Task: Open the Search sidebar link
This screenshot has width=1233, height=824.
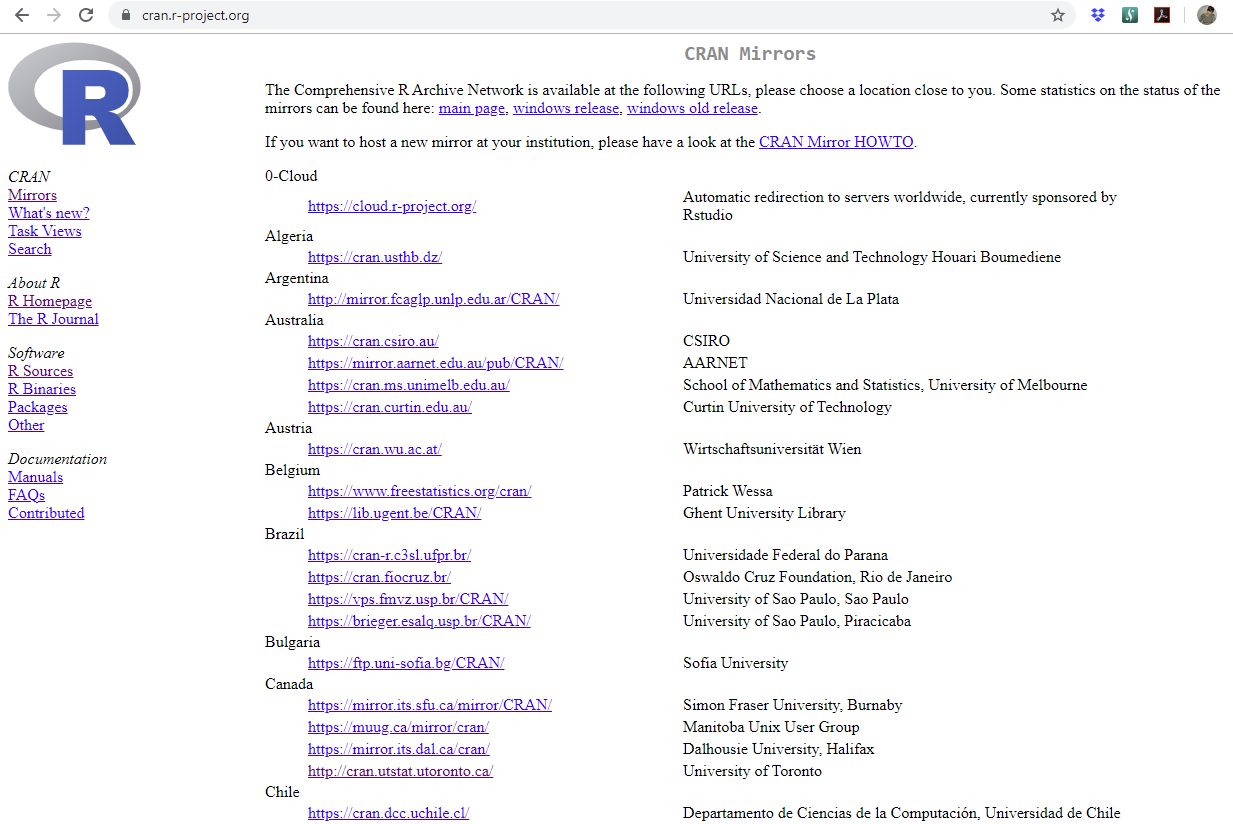Action: (29, 249)
